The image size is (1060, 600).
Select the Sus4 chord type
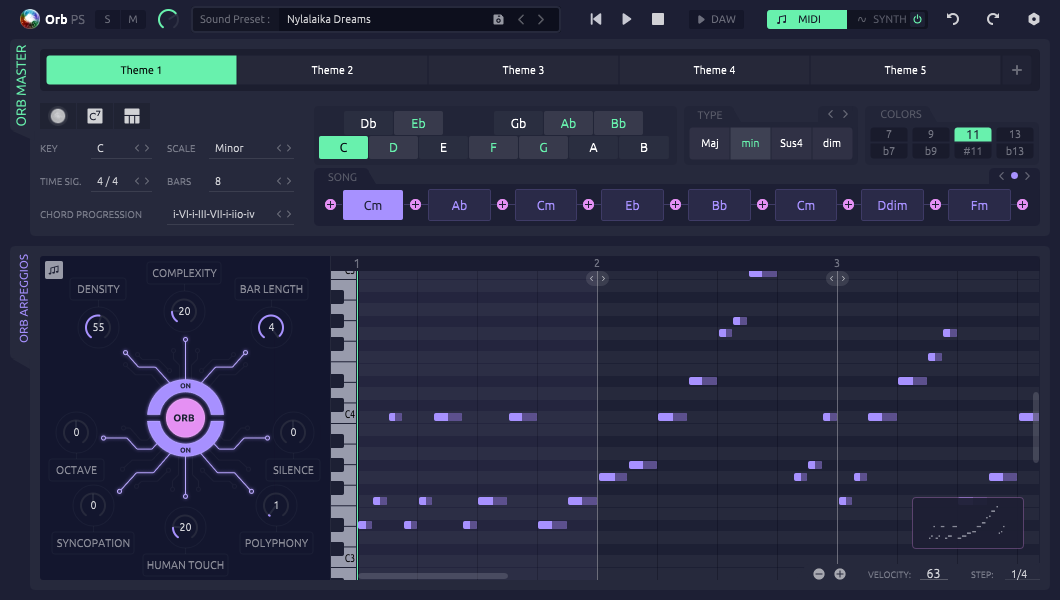click(x=791, y=143)
